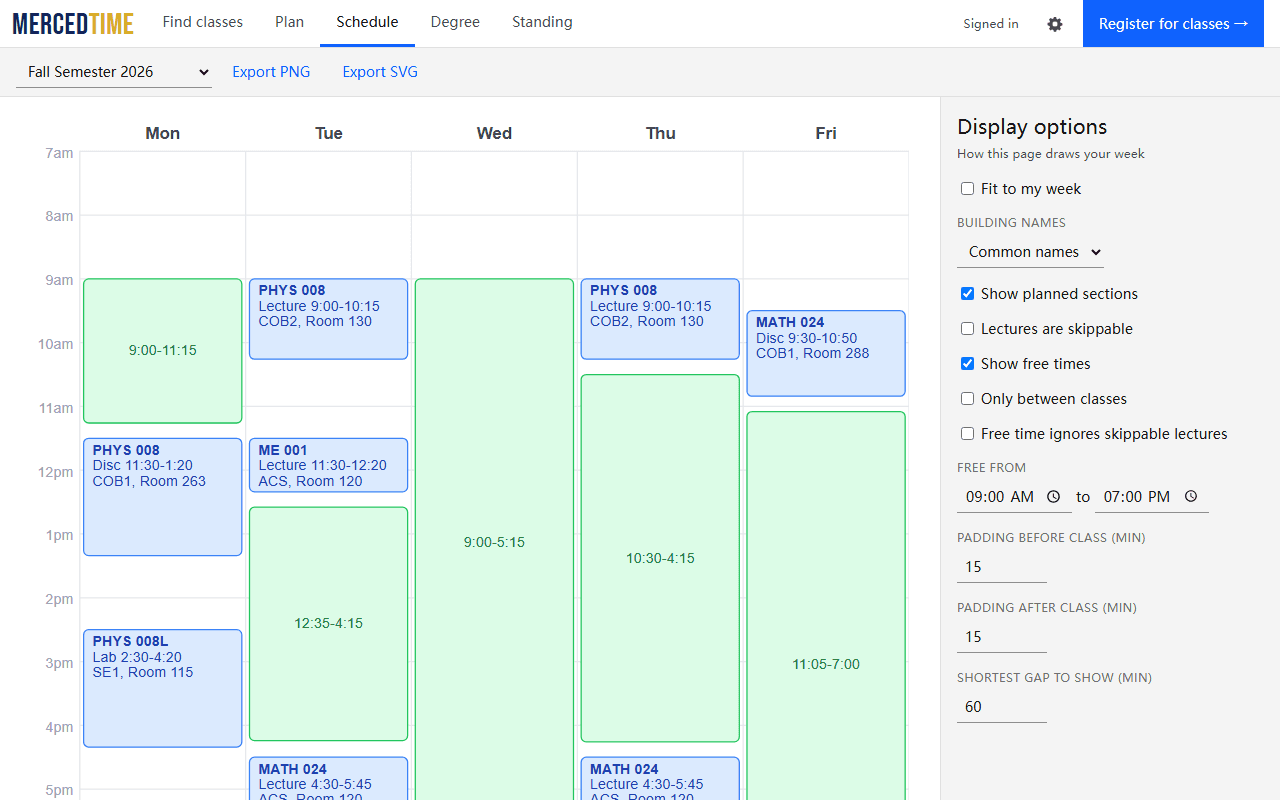Click Thursday free time 10:30-4:15
This screenshot has height=800, width=1280.
click(660, 558)
